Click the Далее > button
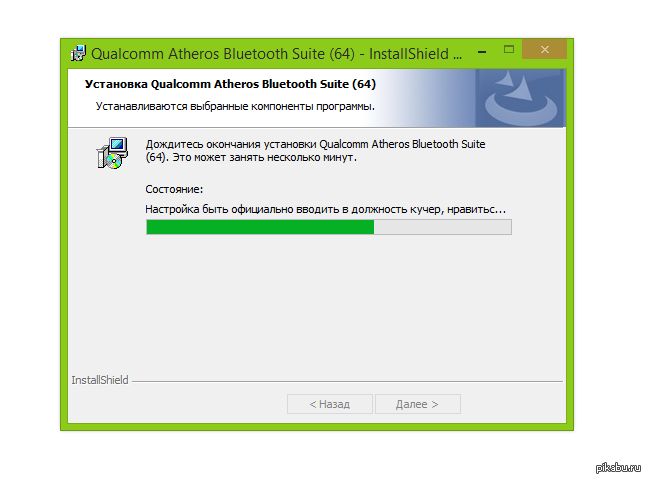646x479 pixels. click(x=418, y=404)
